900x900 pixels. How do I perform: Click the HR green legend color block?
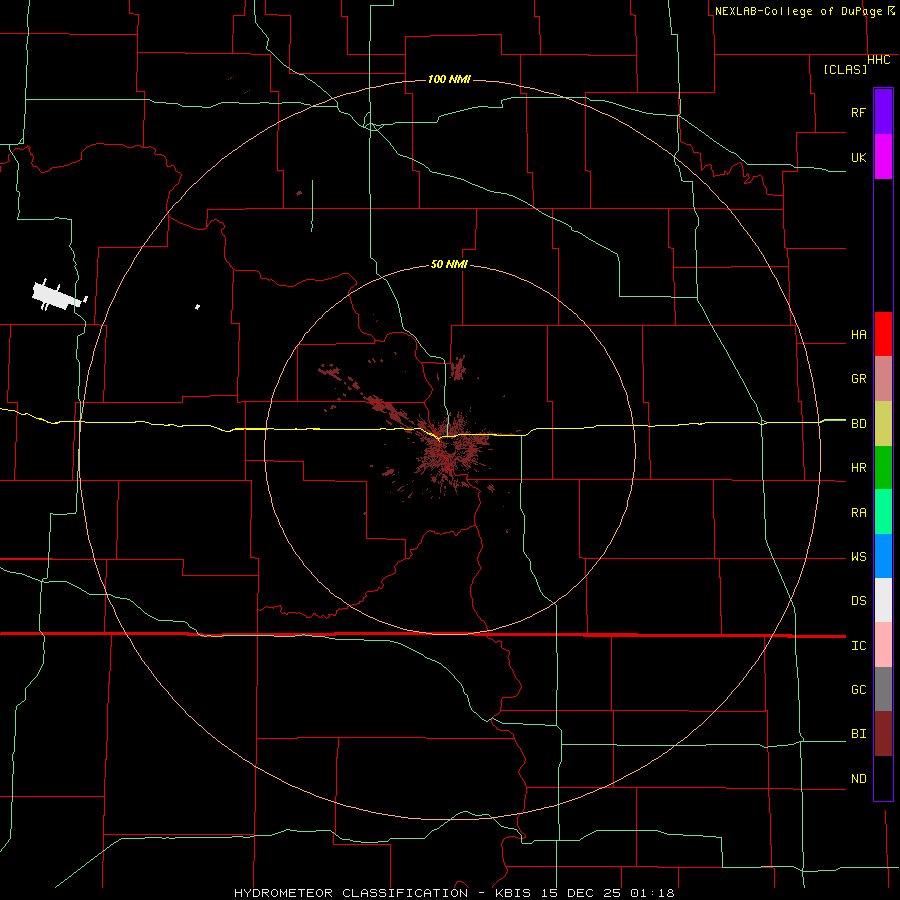click(x=883, y=467)
